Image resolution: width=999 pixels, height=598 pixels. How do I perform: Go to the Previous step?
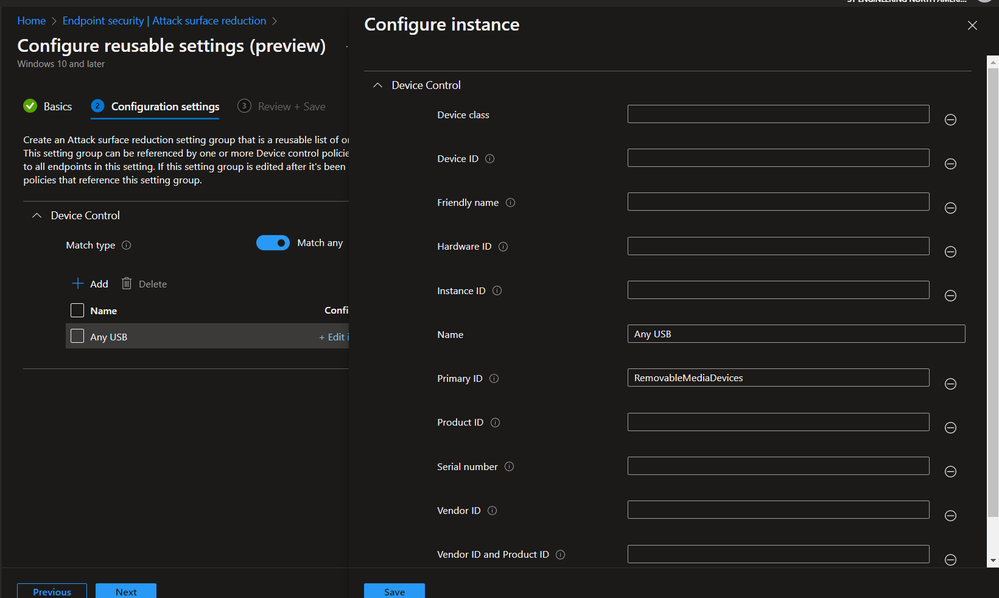(x=52, y=591)
